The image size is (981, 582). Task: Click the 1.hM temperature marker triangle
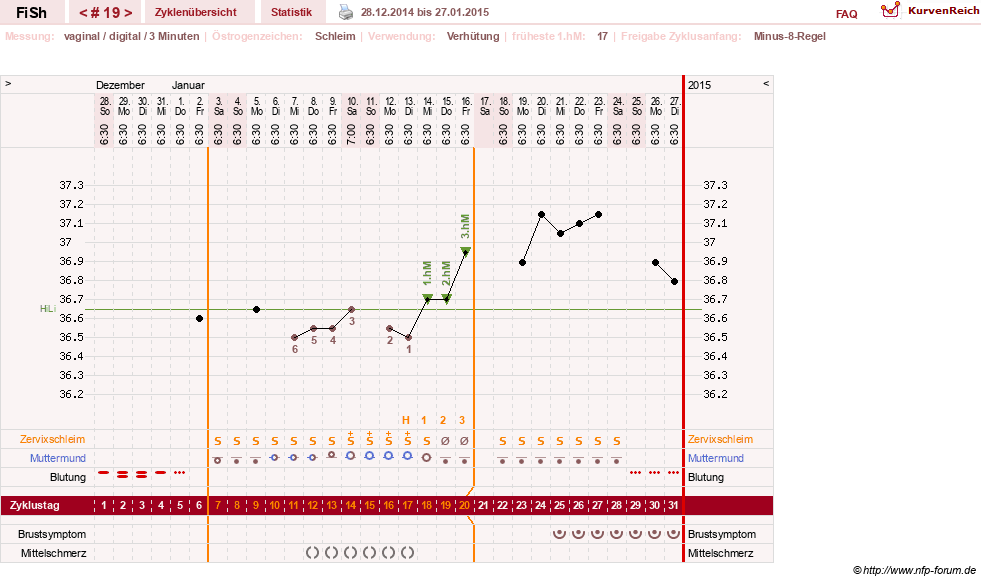[427, 298]
